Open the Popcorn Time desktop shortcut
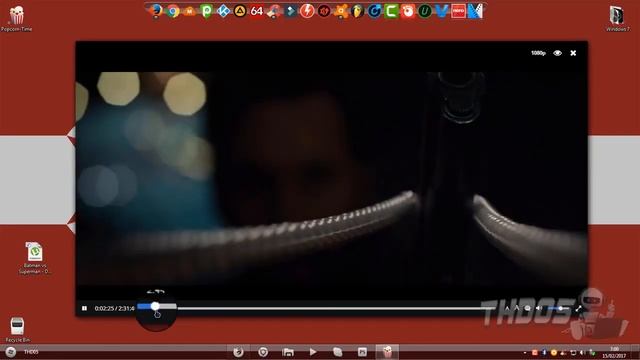640x360 pixels. coord(16,18)
